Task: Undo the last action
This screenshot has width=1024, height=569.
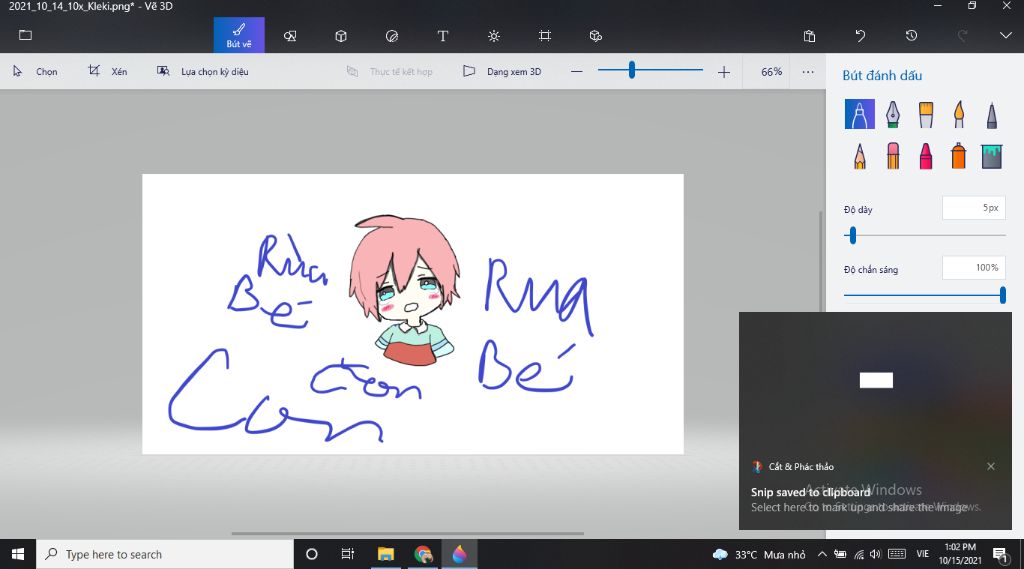Action: click(860, 36)
